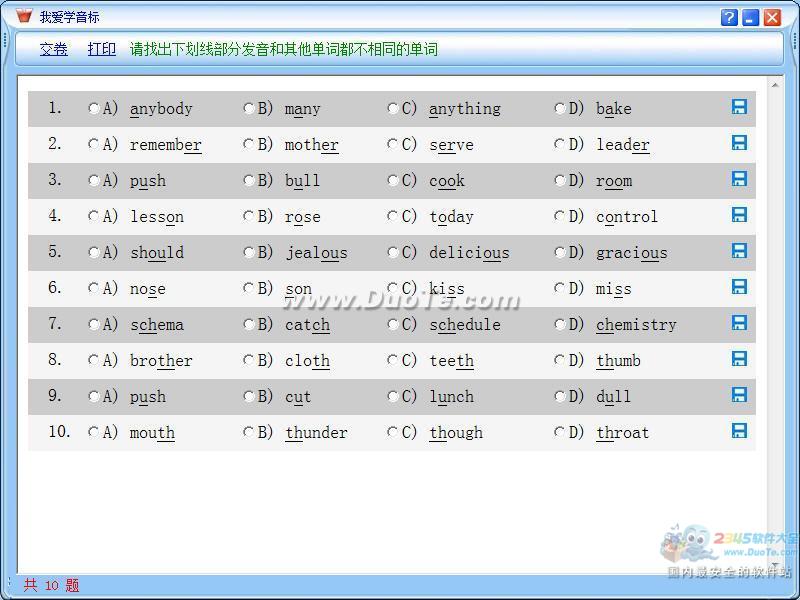
Task: Click the save icon for question 4
Action: point(739,214)
